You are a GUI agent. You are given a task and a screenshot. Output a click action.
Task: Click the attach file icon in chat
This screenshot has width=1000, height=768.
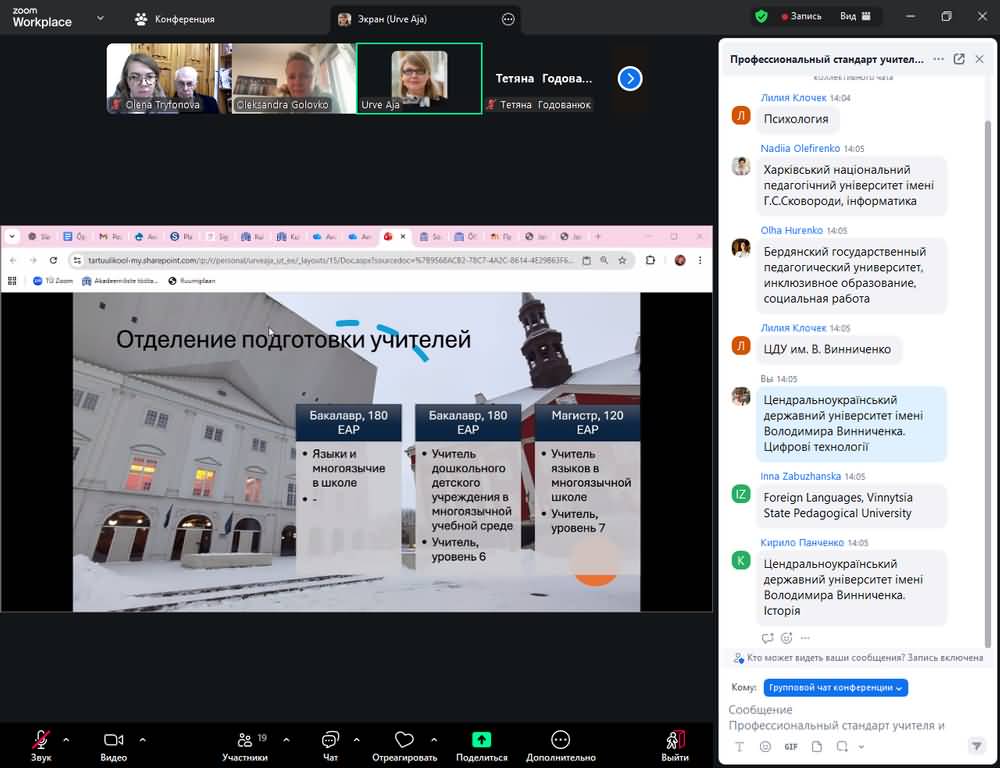816,747
